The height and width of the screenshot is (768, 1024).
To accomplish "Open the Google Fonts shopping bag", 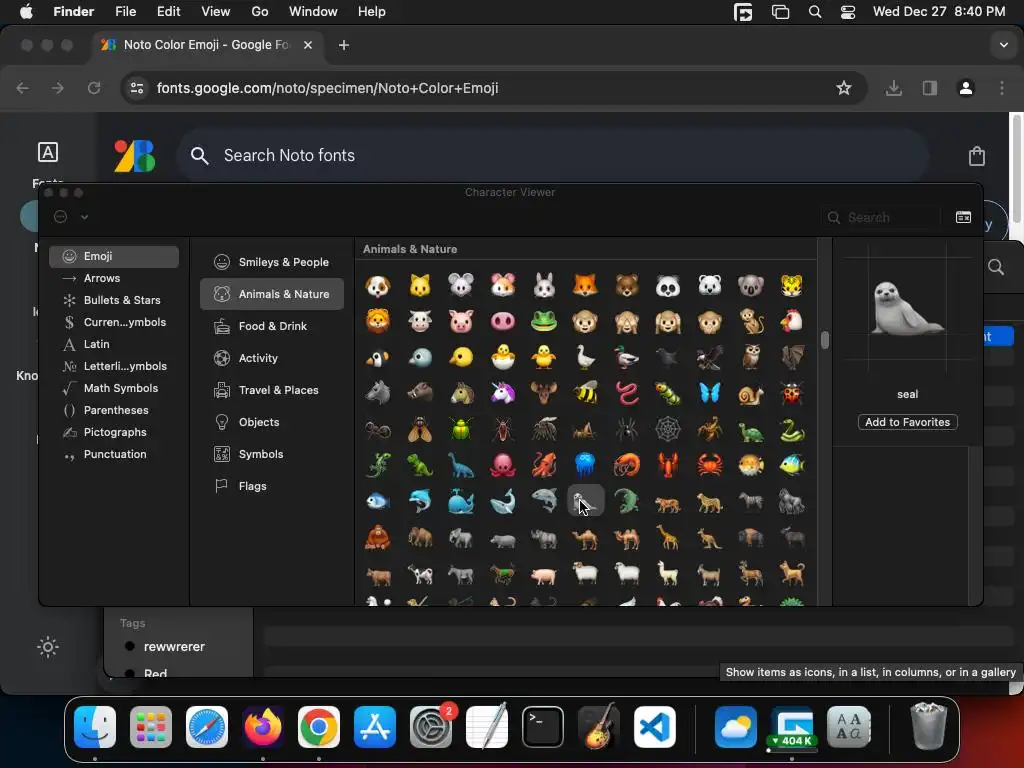I will [x=977, y=156].
